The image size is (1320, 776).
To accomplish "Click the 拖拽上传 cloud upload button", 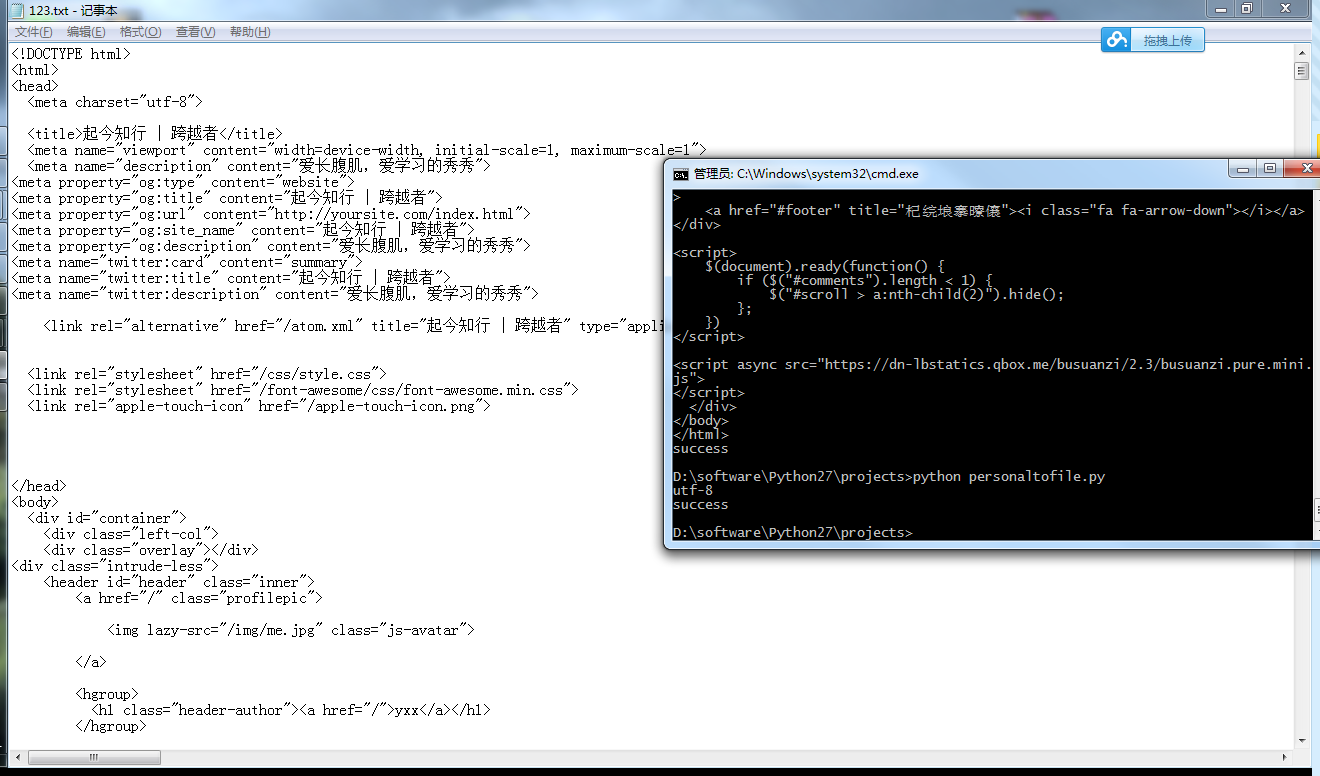I will [x=1153, y=40].
